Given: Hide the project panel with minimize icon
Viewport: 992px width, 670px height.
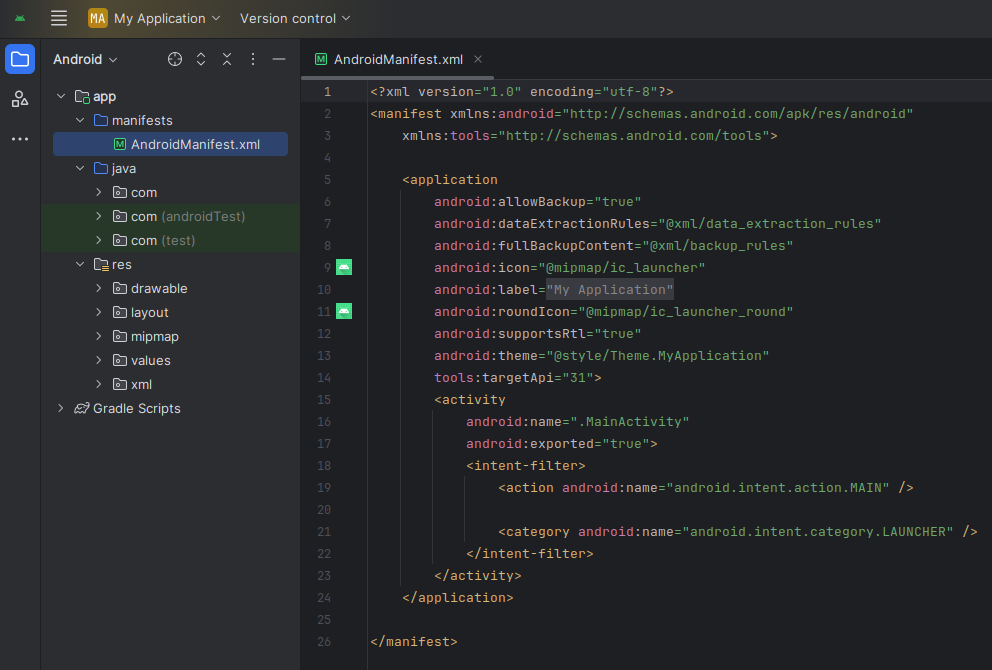Looking at the screenshot, I should (x=279, y=59).
